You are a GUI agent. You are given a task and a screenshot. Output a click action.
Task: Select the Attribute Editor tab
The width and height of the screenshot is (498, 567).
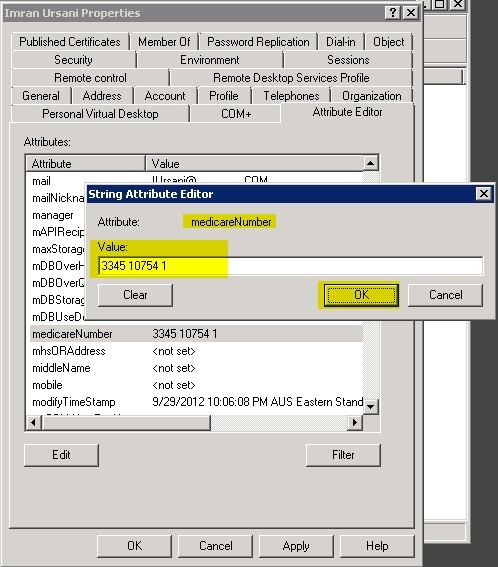click(x=347, y=112)
